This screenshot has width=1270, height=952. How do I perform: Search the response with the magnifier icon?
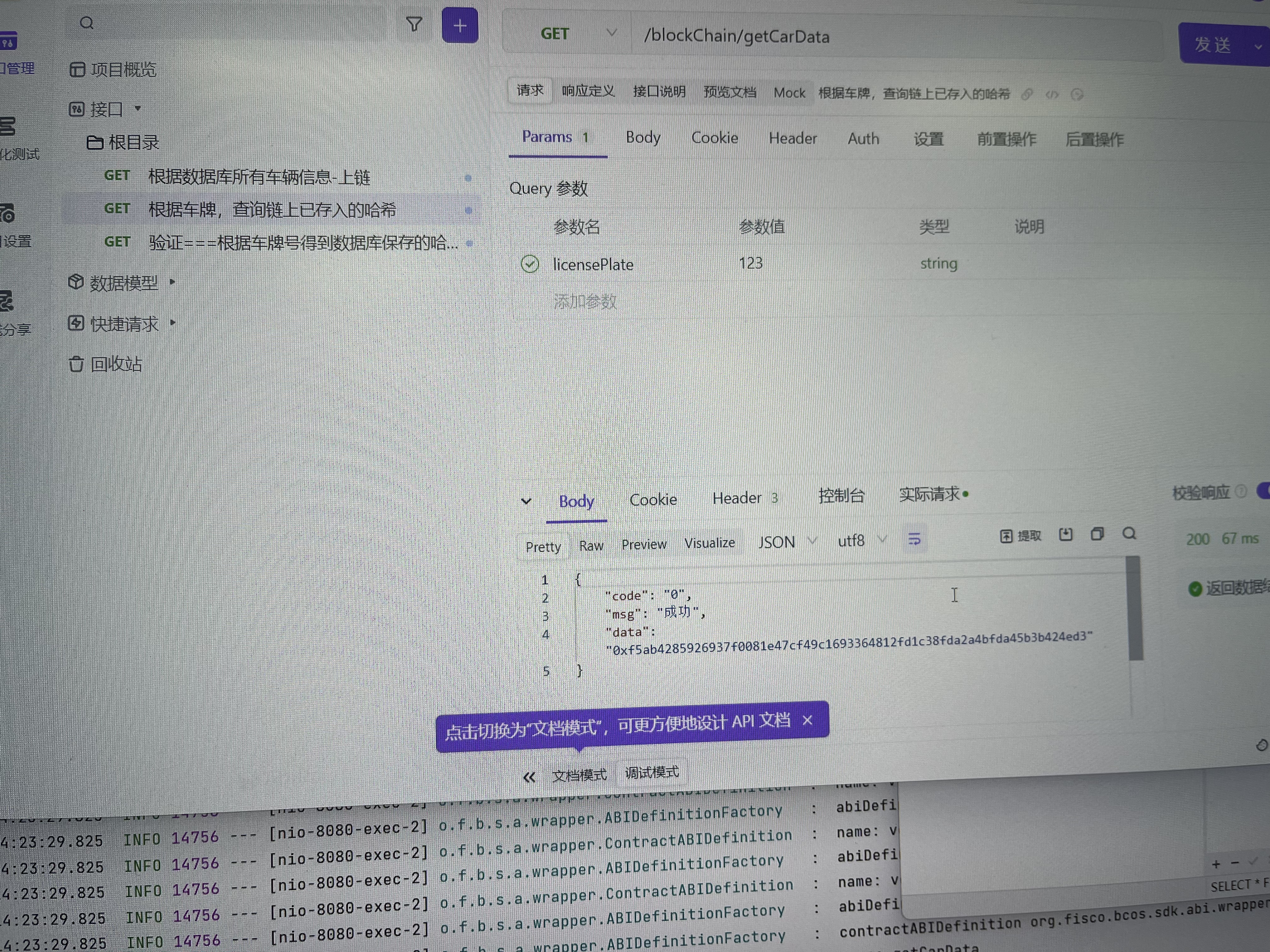pos(1129,534)
